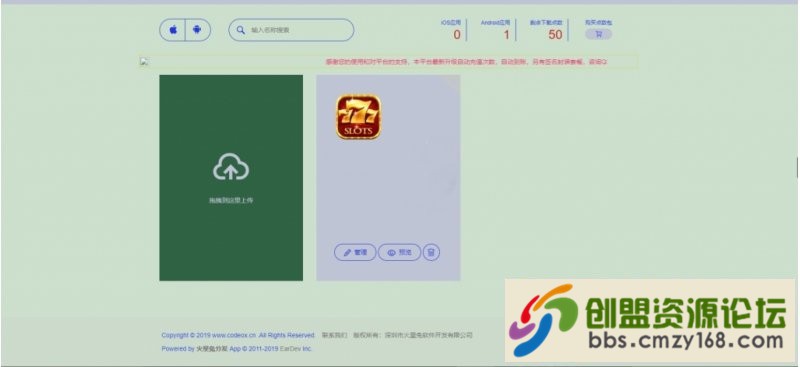Click the contact us link in footer
Screen dimensions: 800x367
334,335
